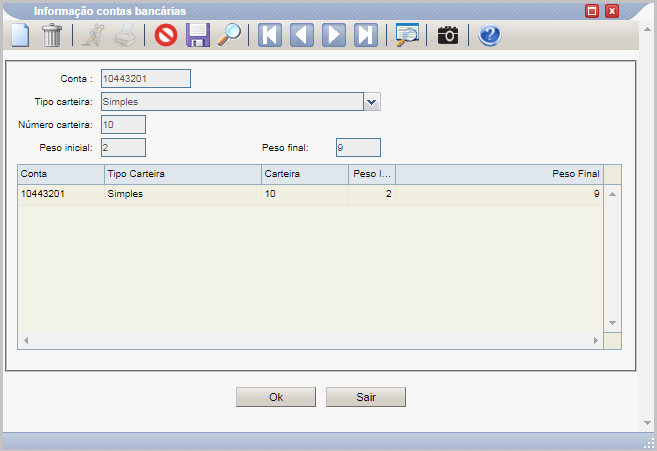Click the grid's vertical scroll up arrow
Viewport: 657px width, 451px height.
click(612, 194)
